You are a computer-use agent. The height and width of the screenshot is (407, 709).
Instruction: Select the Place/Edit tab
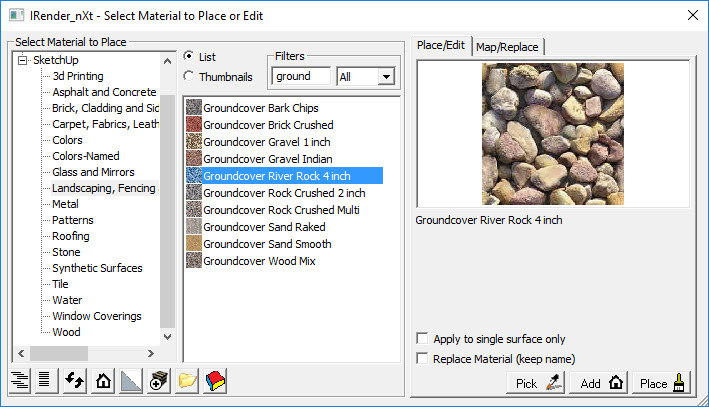click(440, 46)
